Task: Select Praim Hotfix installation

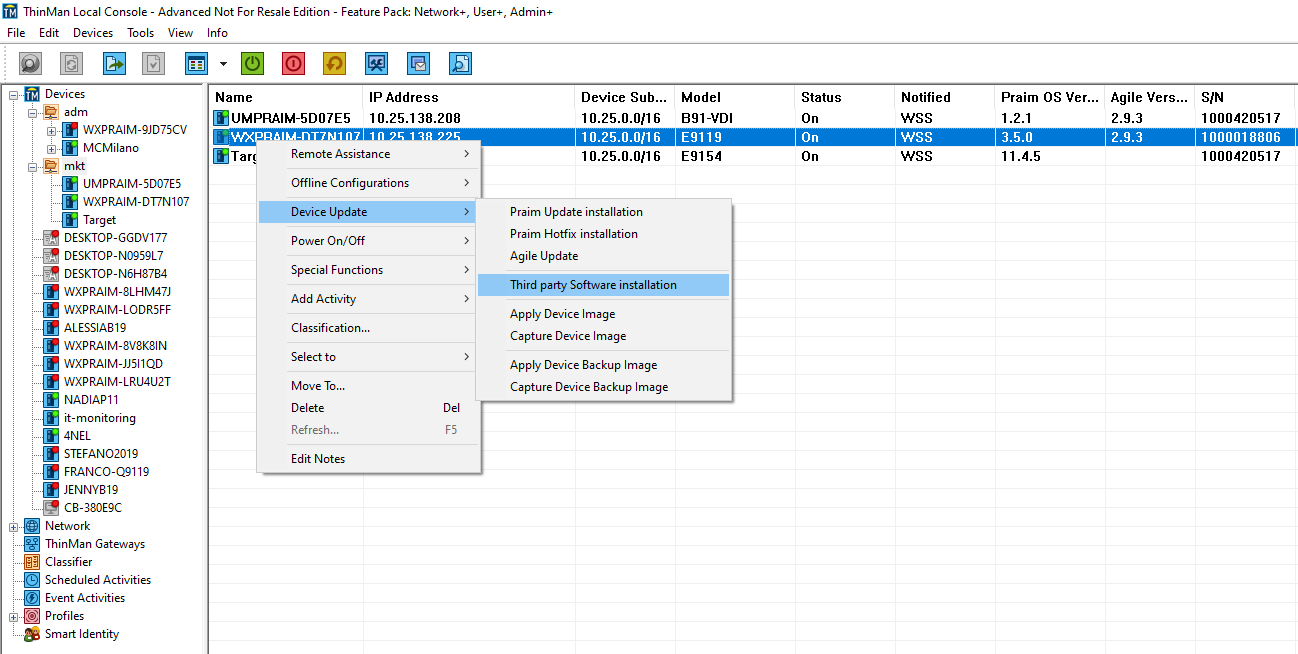Action: (604, 234)
